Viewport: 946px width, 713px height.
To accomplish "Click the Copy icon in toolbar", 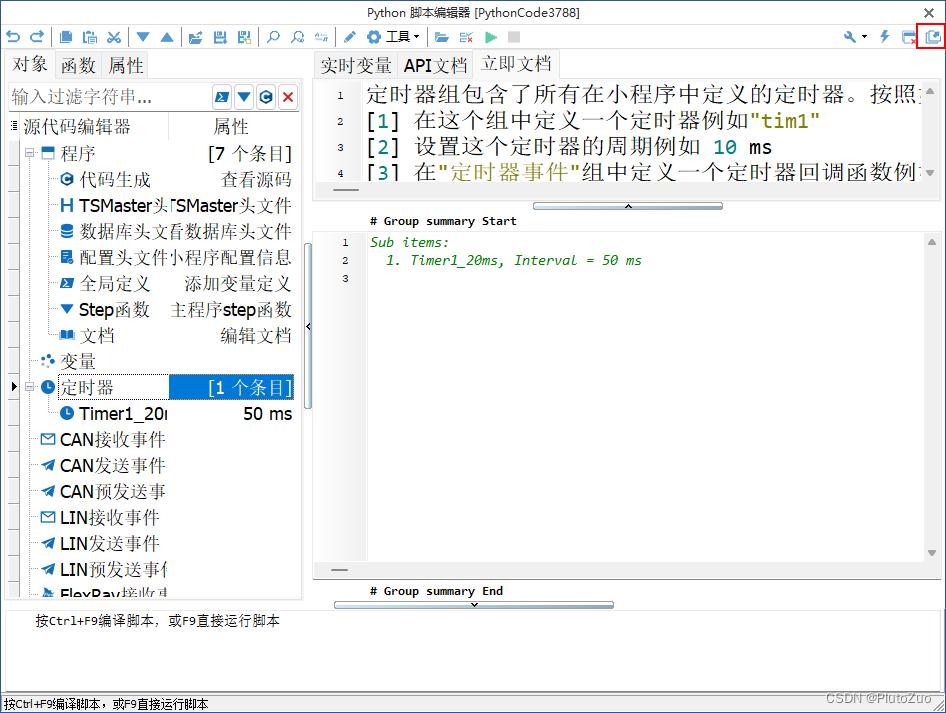I will coord(66,37).
